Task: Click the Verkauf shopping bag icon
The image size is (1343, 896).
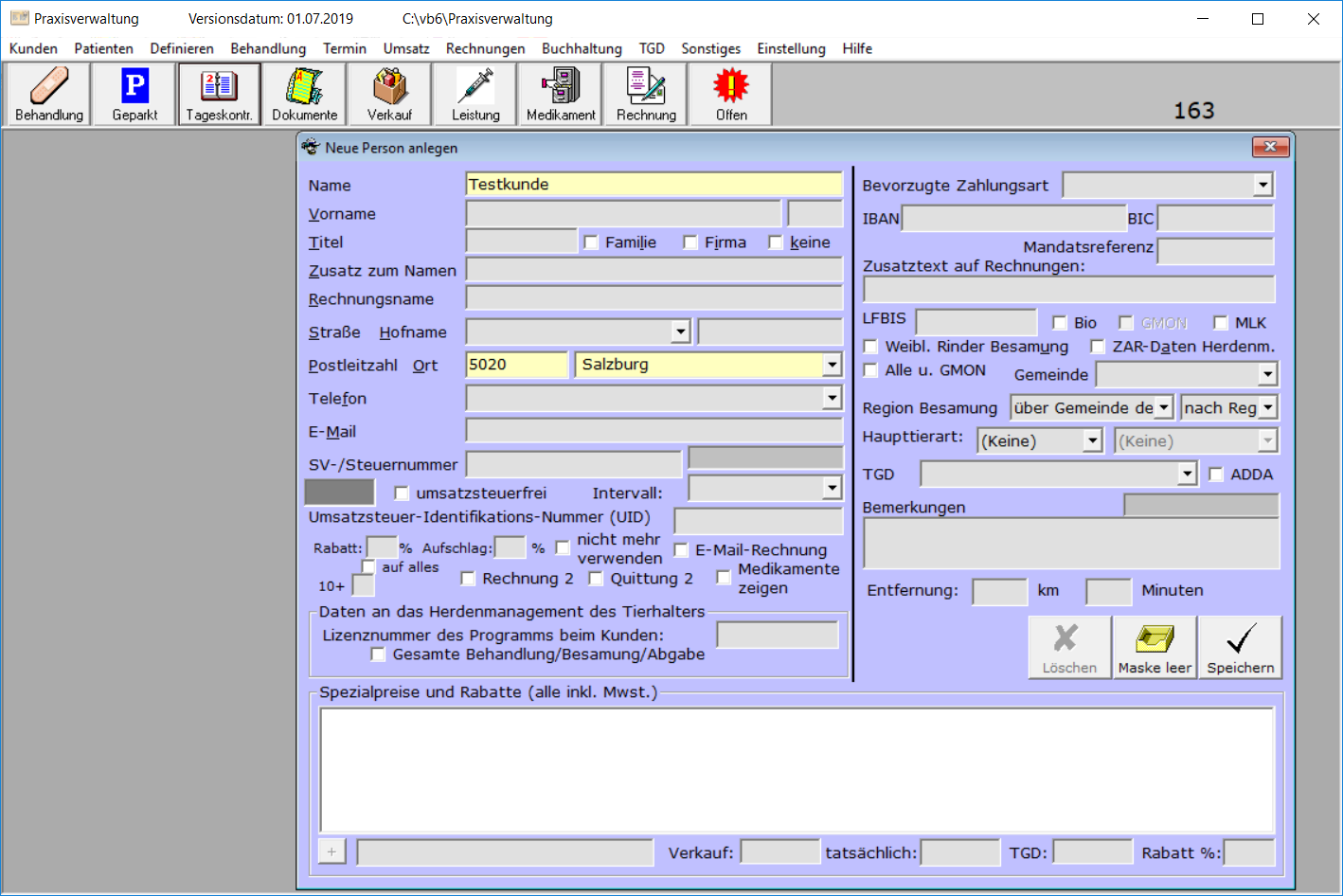Action: tap(389, 94)
